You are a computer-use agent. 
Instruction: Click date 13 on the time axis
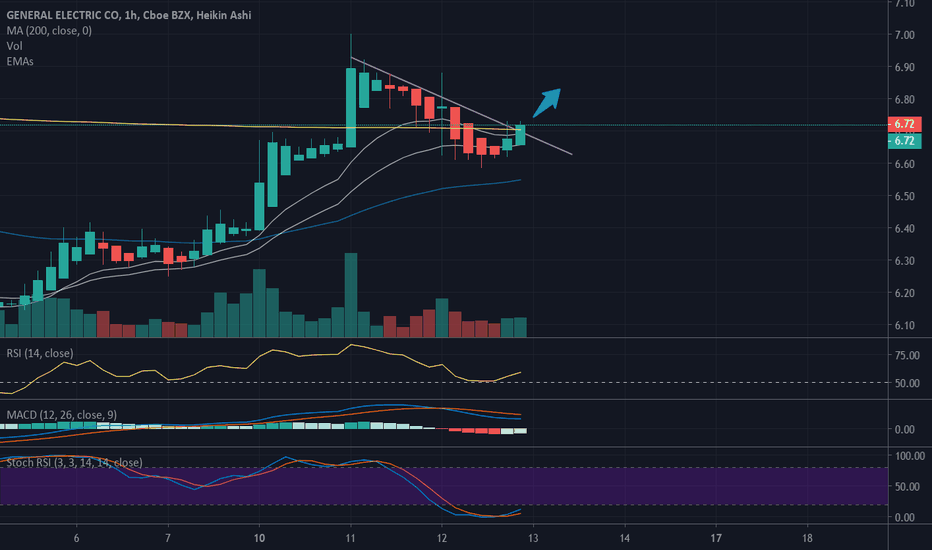click(x=533, y=538)
